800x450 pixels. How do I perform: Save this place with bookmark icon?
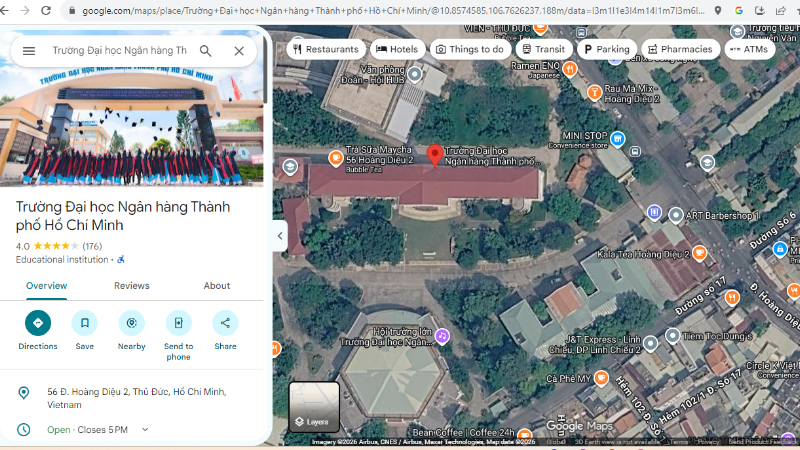(x=85, y=323)
